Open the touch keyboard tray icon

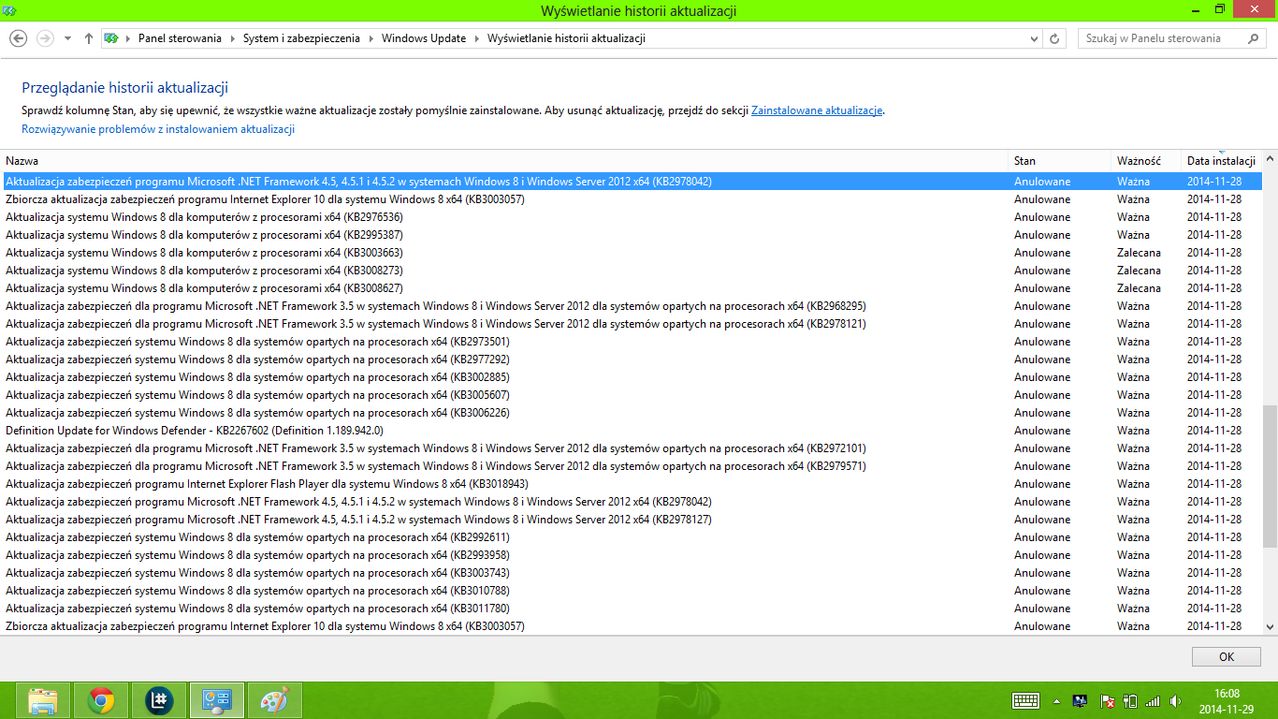1025,701
